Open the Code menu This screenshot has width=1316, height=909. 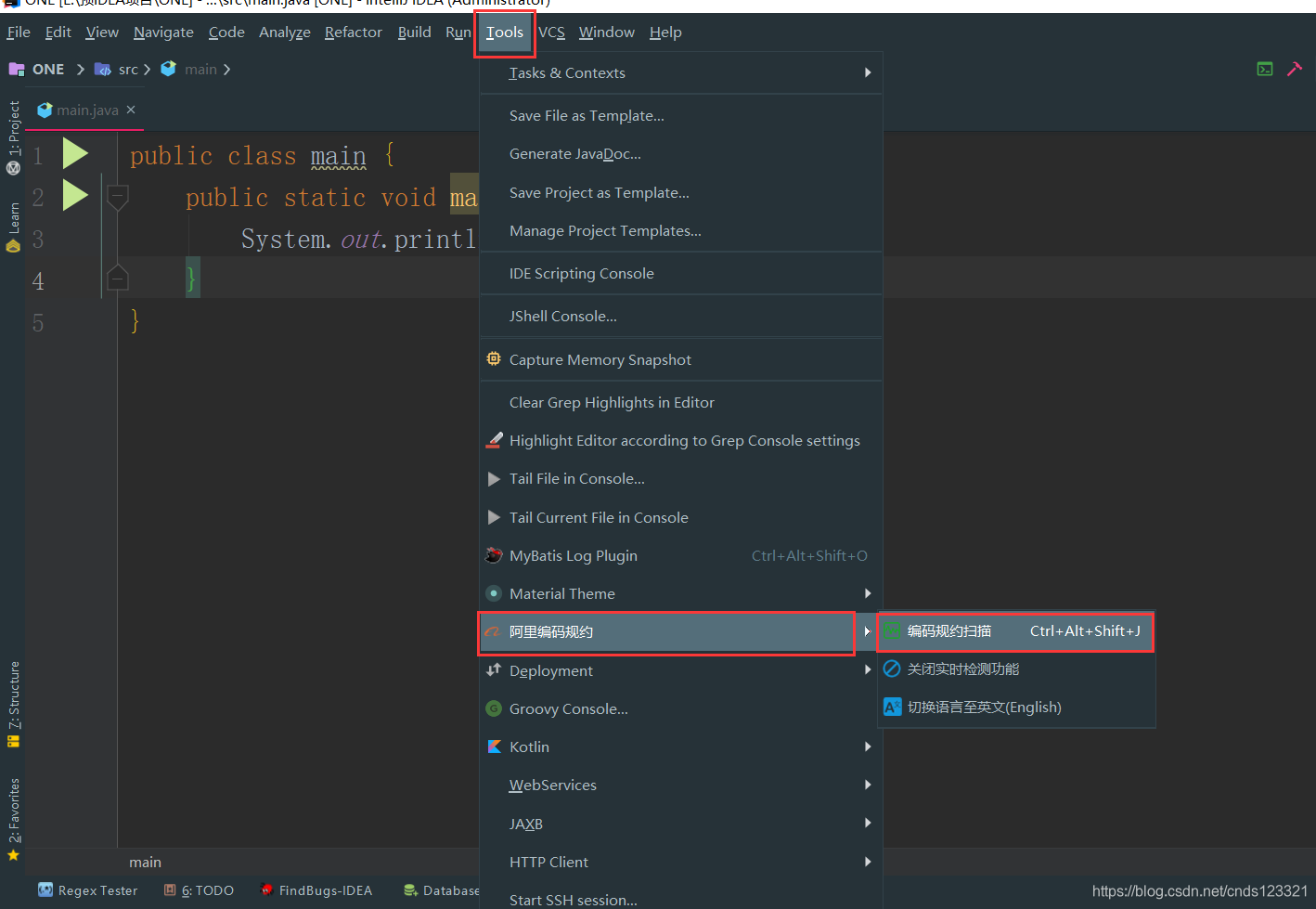tap(226, 32)
